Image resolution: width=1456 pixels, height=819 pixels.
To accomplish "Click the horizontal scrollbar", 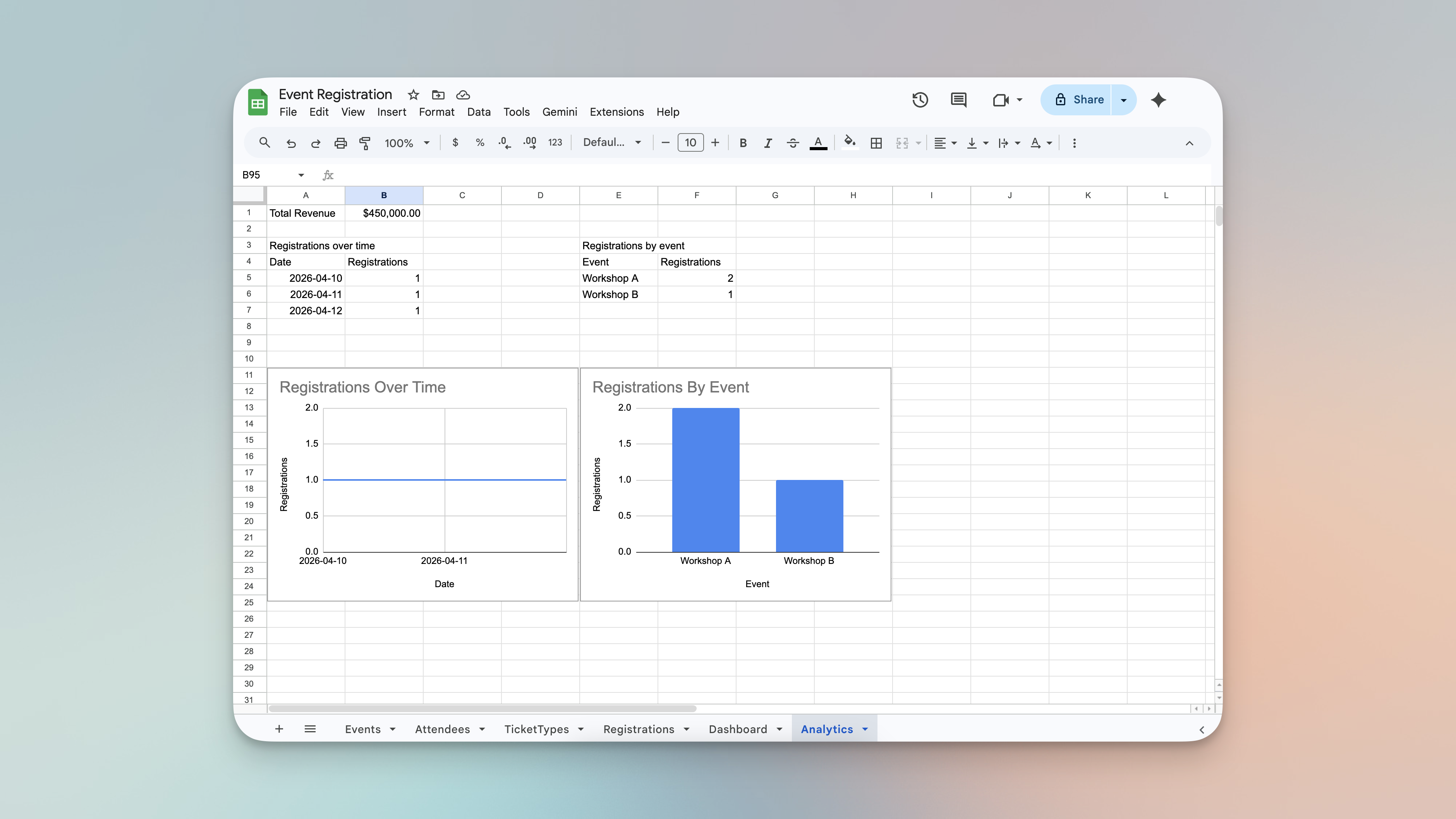I will [483, 708].
